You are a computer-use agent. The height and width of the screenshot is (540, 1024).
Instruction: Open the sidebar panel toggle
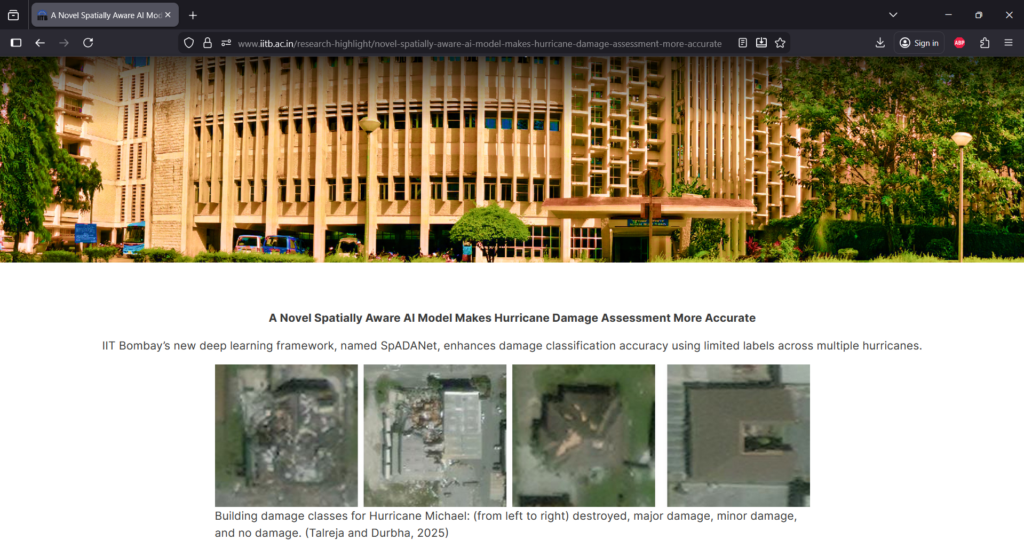(16, 43)
